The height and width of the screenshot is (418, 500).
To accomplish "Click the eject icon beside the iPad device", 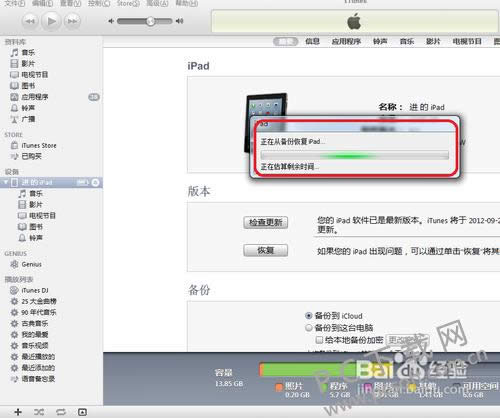I will (95, 183).
